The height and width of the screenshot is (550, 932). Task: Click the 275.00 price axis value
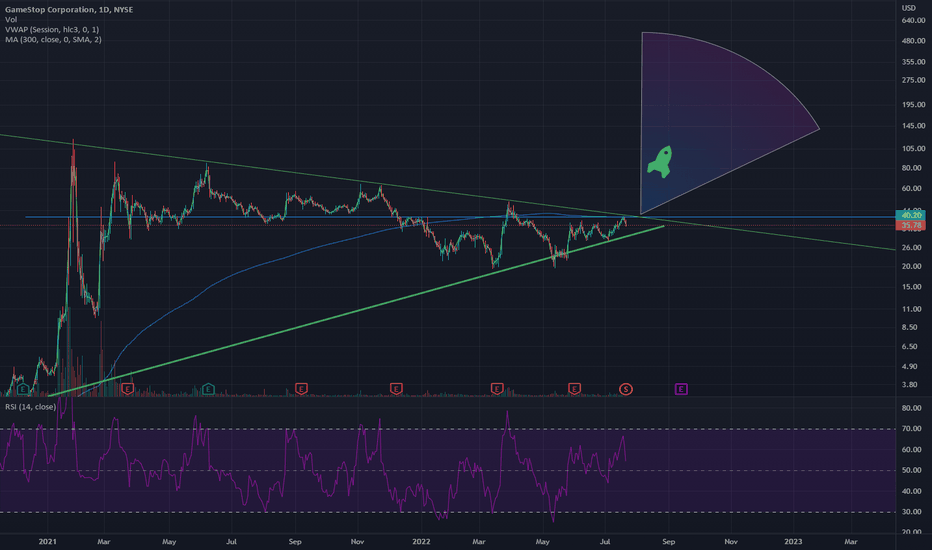click(914, 80)
